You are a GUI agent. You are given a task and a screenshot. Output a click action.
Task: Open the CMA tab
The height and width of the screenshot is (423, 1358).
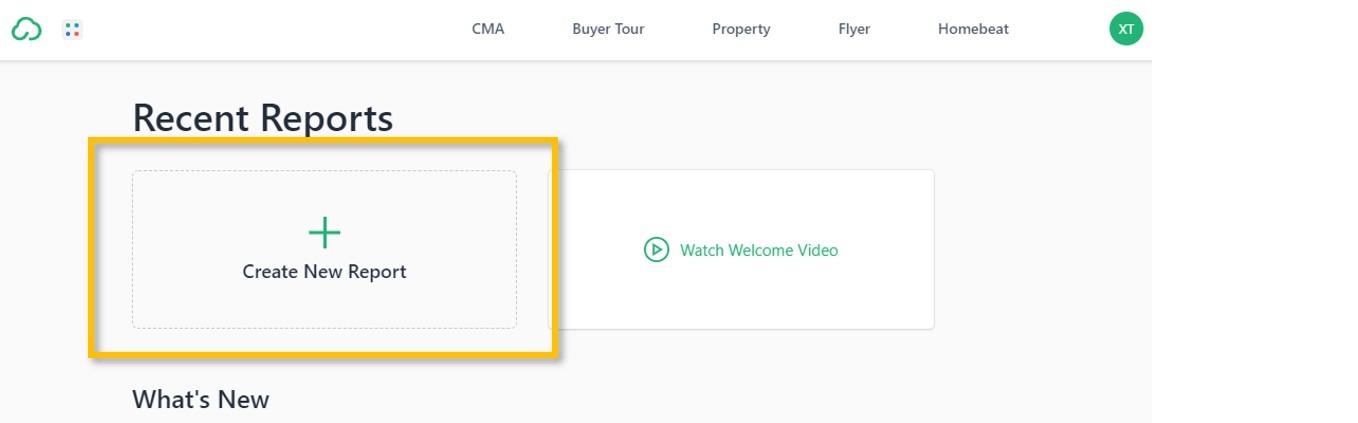[x=488, y=29]
